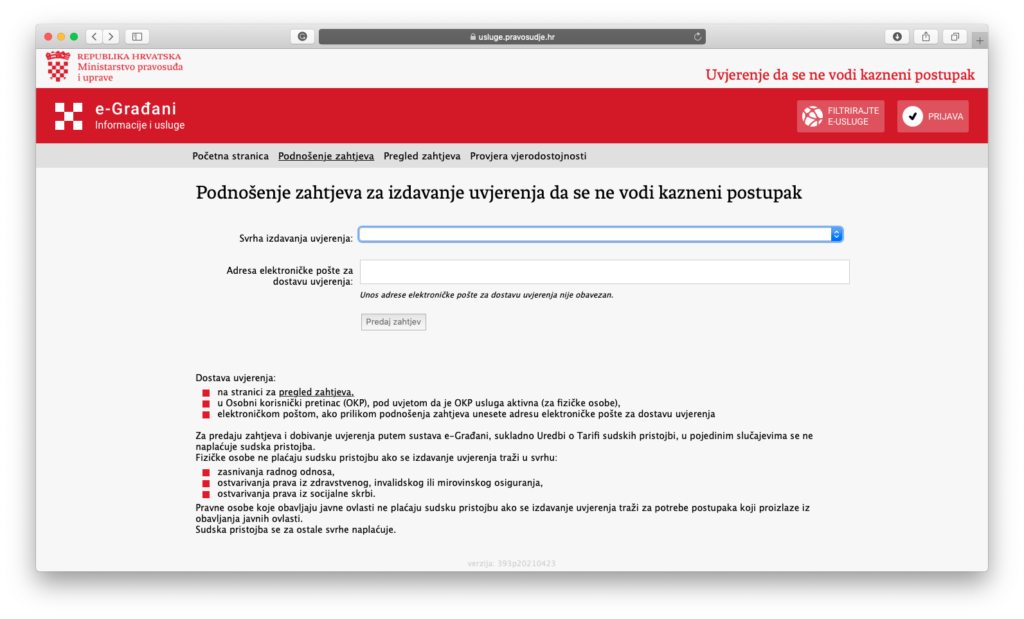Open a new tab with the plus button
Screen dimensions: 1024x619
point(979,40)
